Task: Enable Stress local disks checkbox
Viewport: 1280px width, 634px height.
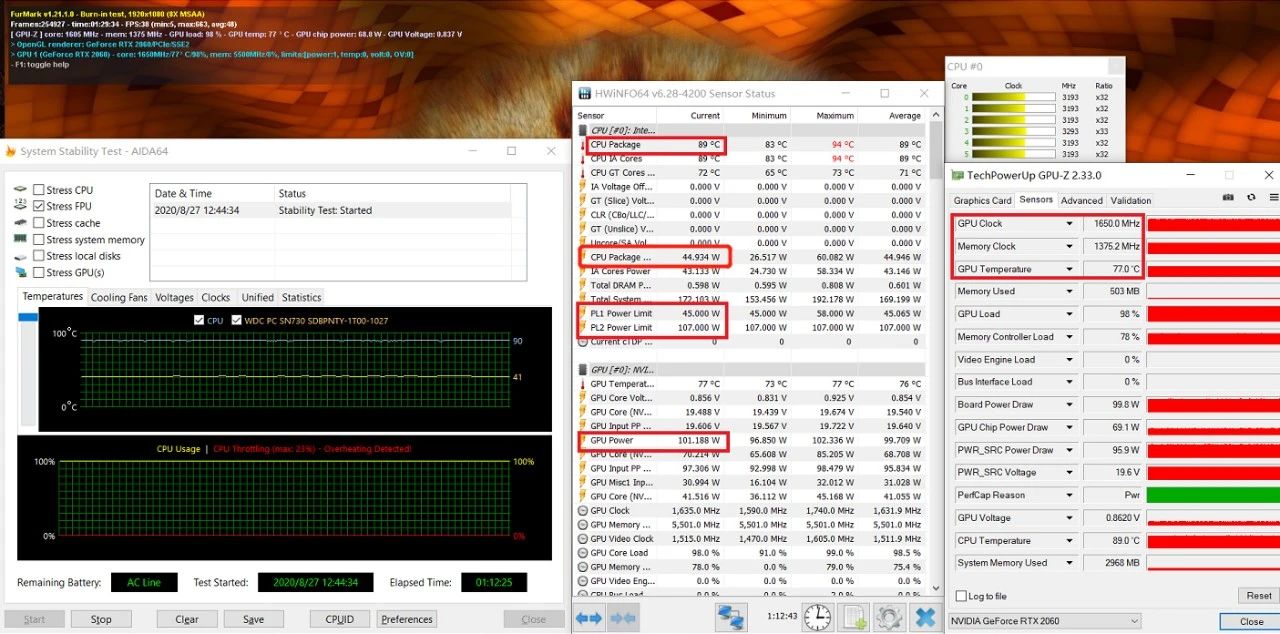Action: [x=38, y=256]
